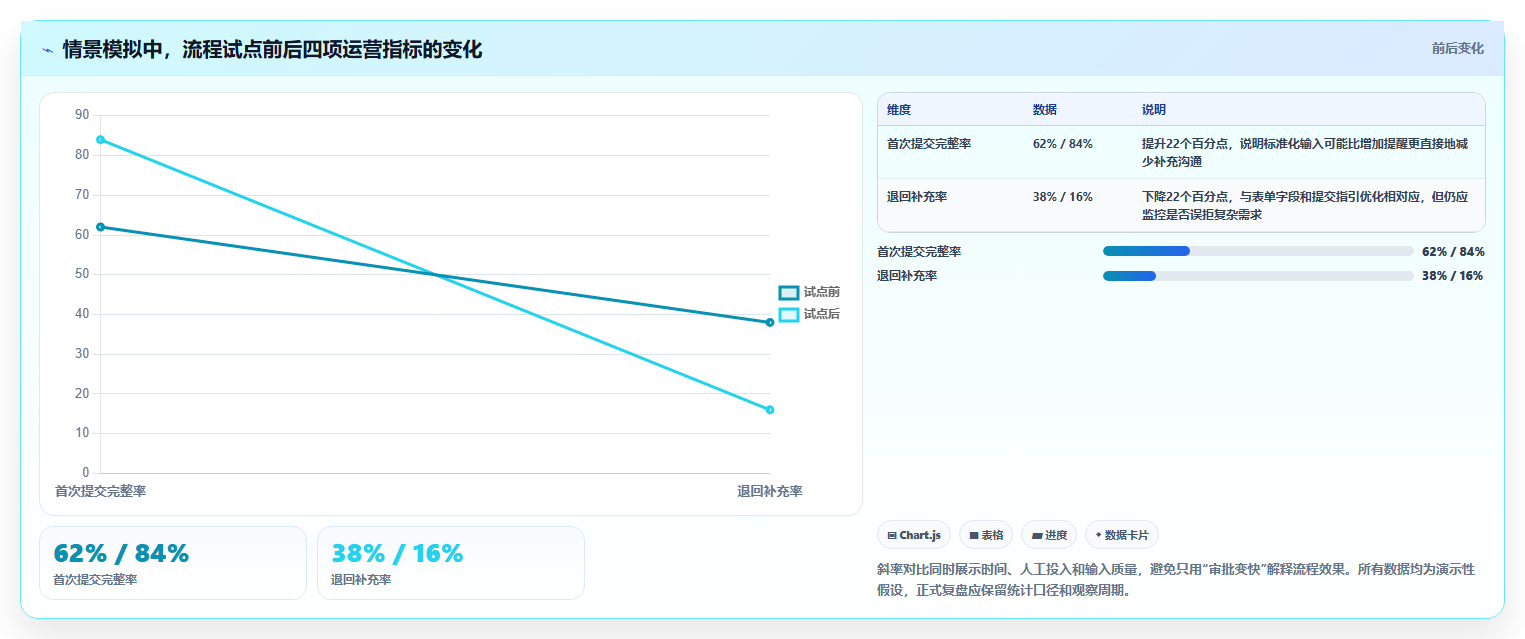The width and height of the screenshot is (1525, 639).
Task: Open the 62% / 84% data card
Action: [173, 563]
